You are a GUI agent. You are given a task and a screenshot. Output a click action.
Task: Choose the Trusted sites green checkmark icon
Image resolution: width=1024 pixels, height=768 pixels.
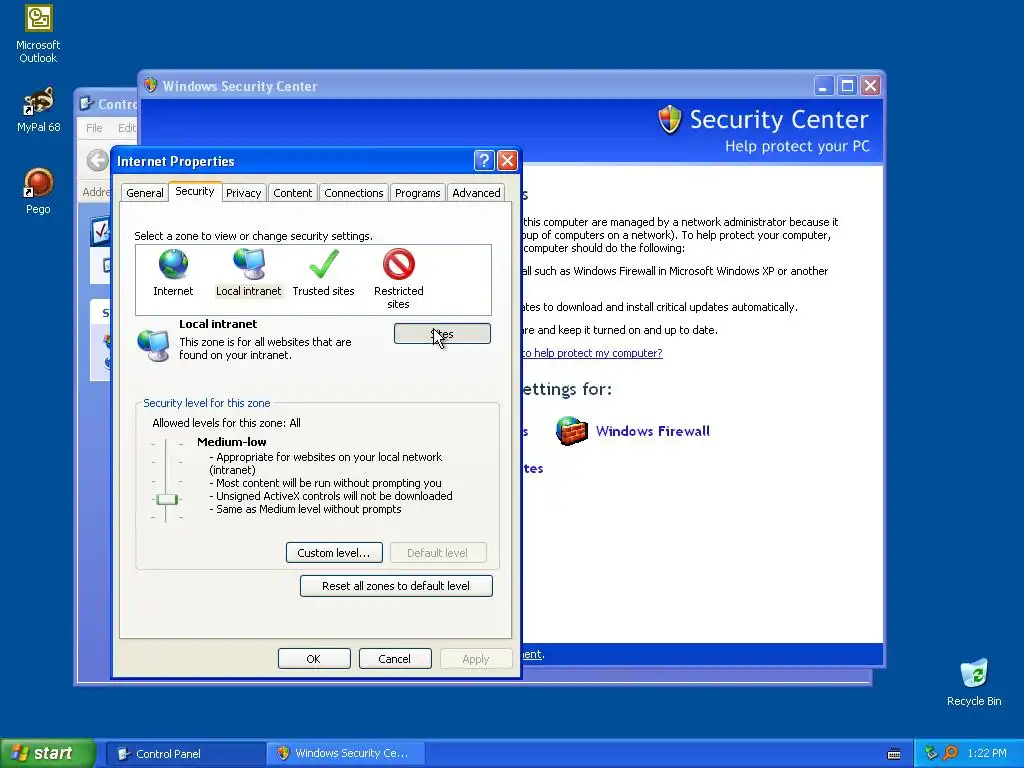[324, 264]
